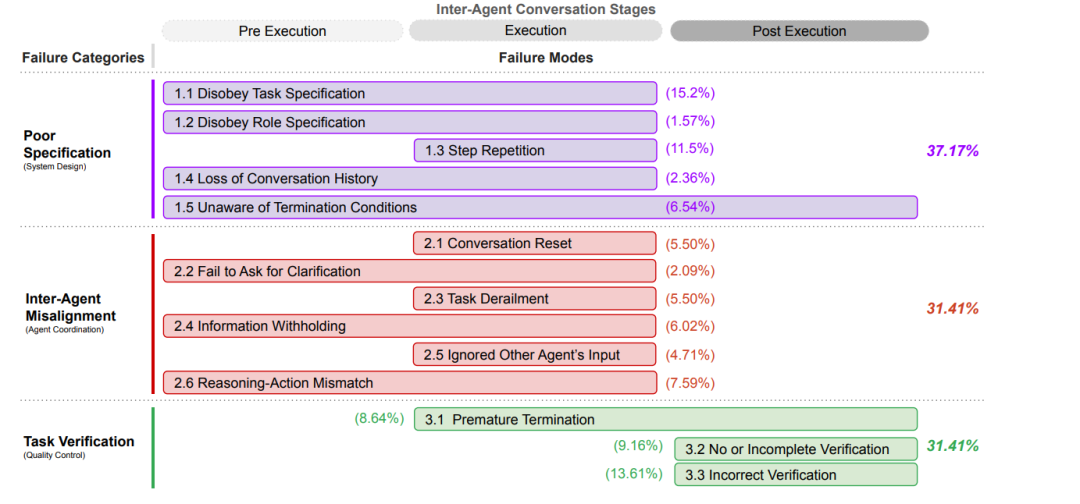Select the 2.1 Conversation Reset box
1080x504 pixels.
[x=535, y=243]
